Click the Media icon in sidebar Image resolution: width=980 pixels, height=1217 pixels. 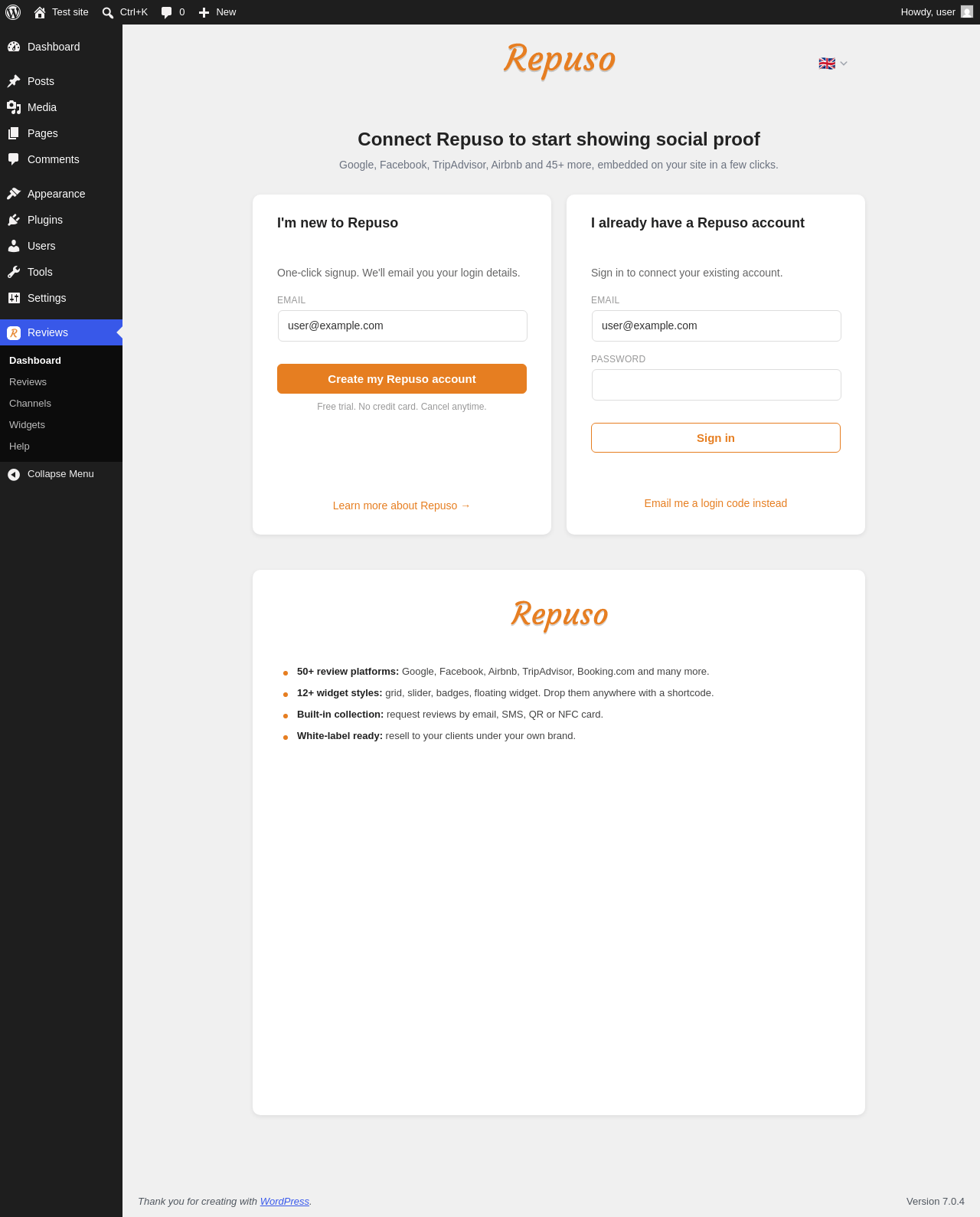[x=14, y=107]
